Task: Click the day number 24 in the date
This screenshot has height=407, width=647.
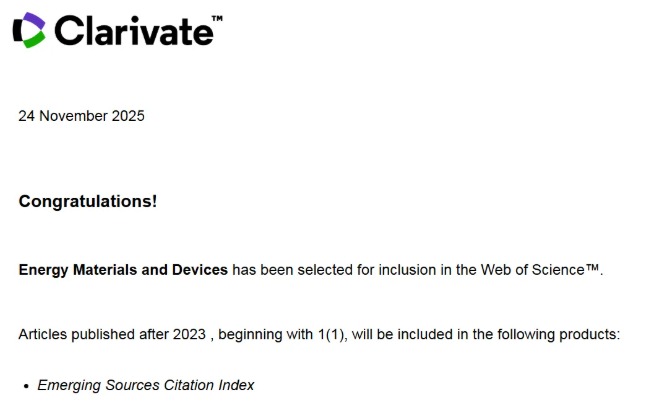Action: (x=27, y=116)
